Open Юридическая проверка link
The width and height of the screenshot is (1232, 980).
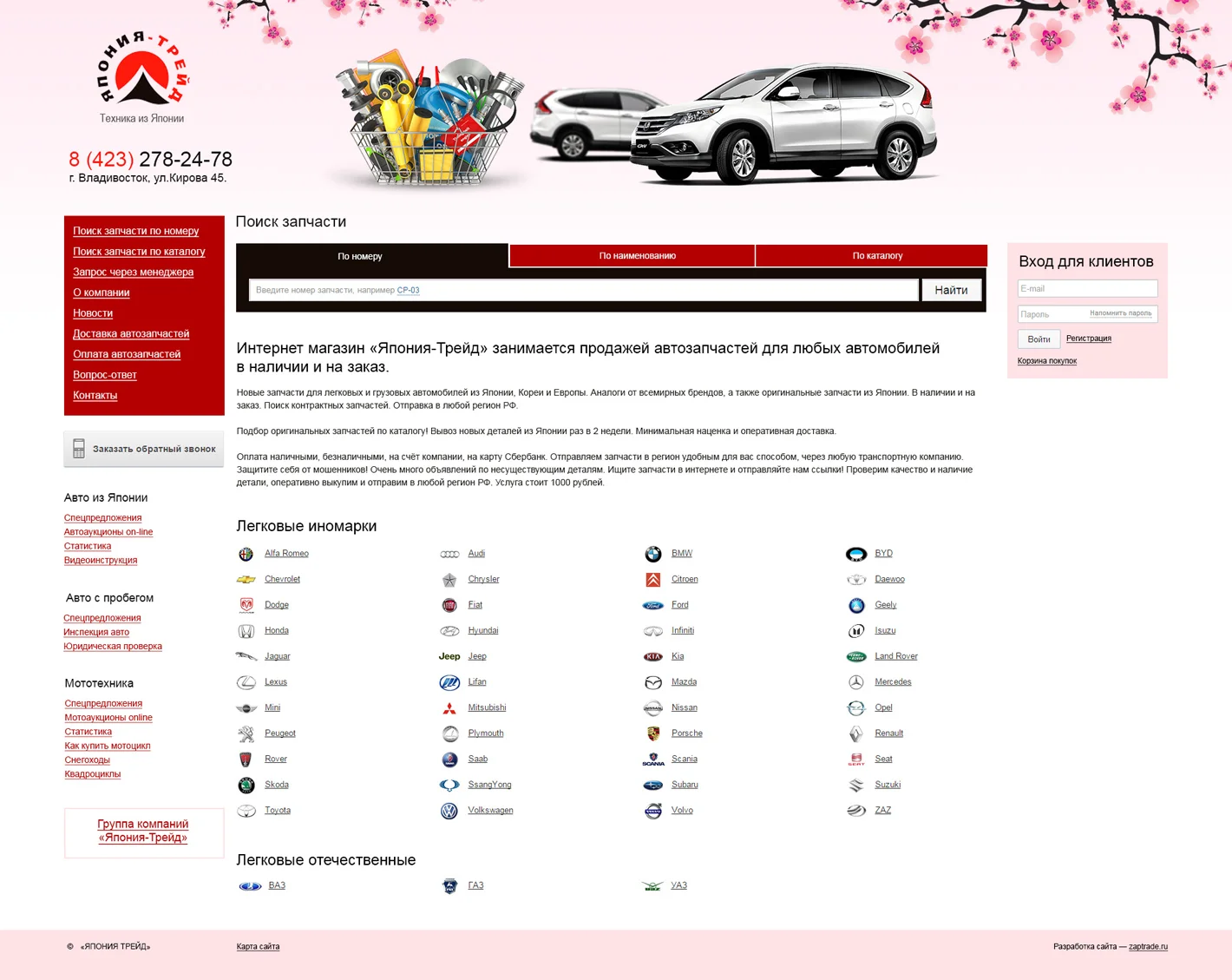tap(113, 646)
